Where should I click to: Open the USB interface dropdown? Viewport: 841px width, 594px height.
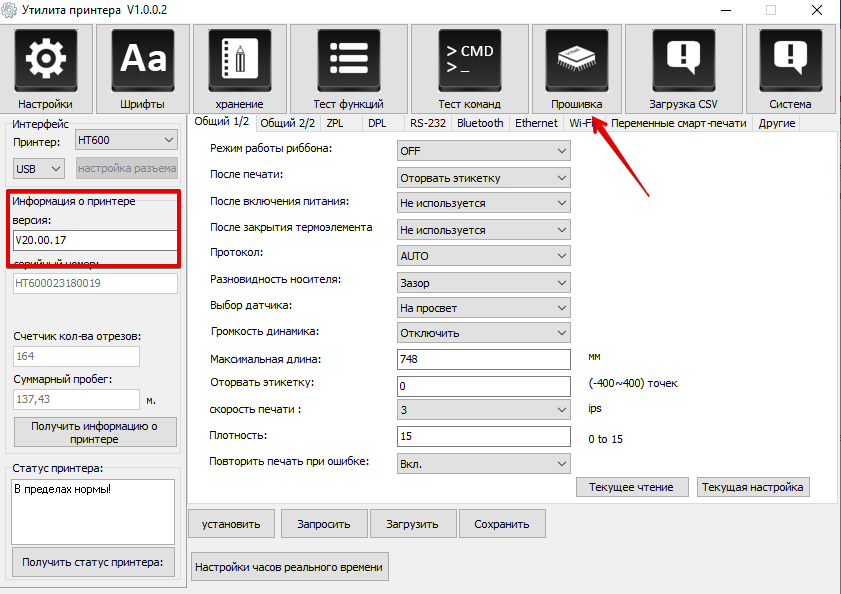(x=39, y=168)
